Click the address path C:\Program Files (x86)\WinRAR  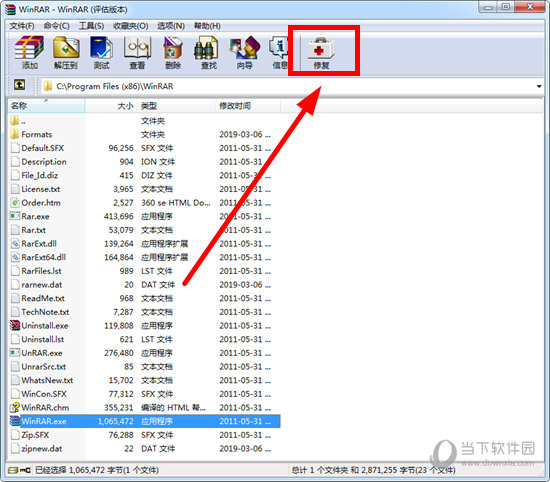coord(115,86)
